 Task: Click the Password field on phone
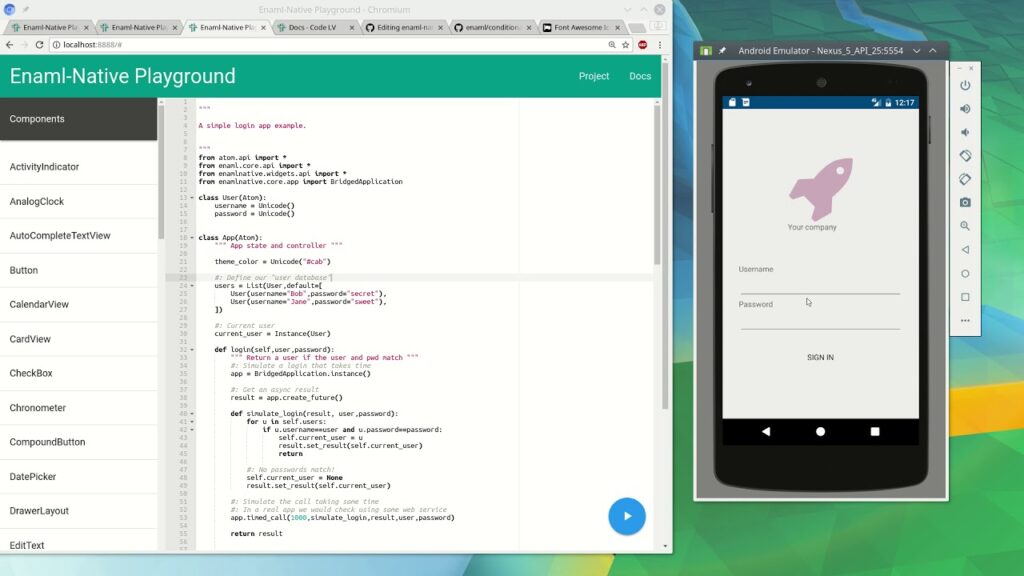point(820,320)
